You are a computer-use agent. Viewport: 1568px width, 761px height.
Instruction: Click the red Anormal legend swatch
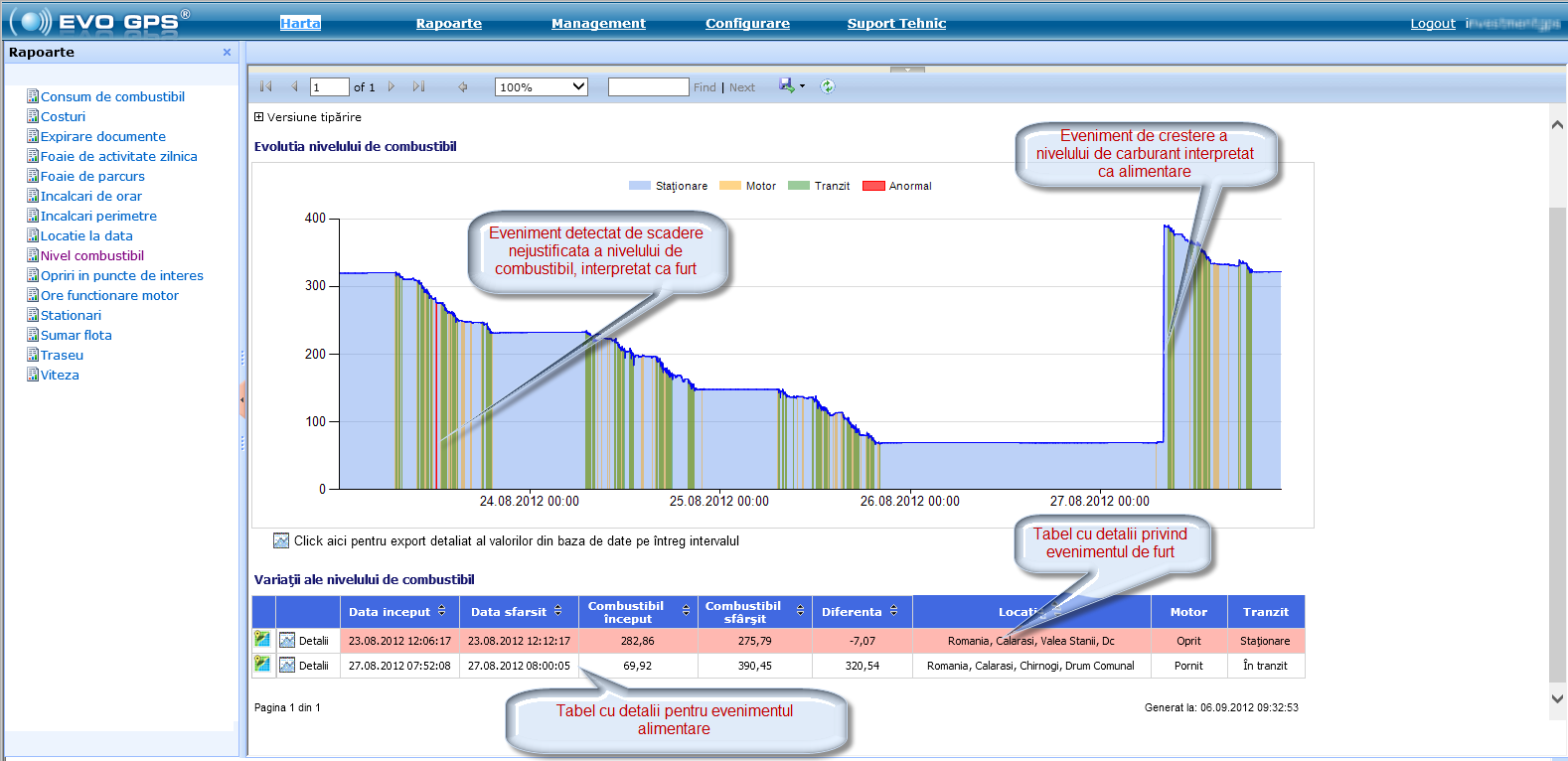coord(873,186)
